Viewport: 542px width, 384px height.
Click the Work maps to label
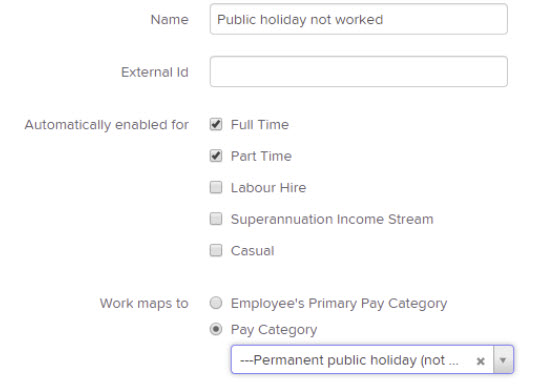coord(144,303)
